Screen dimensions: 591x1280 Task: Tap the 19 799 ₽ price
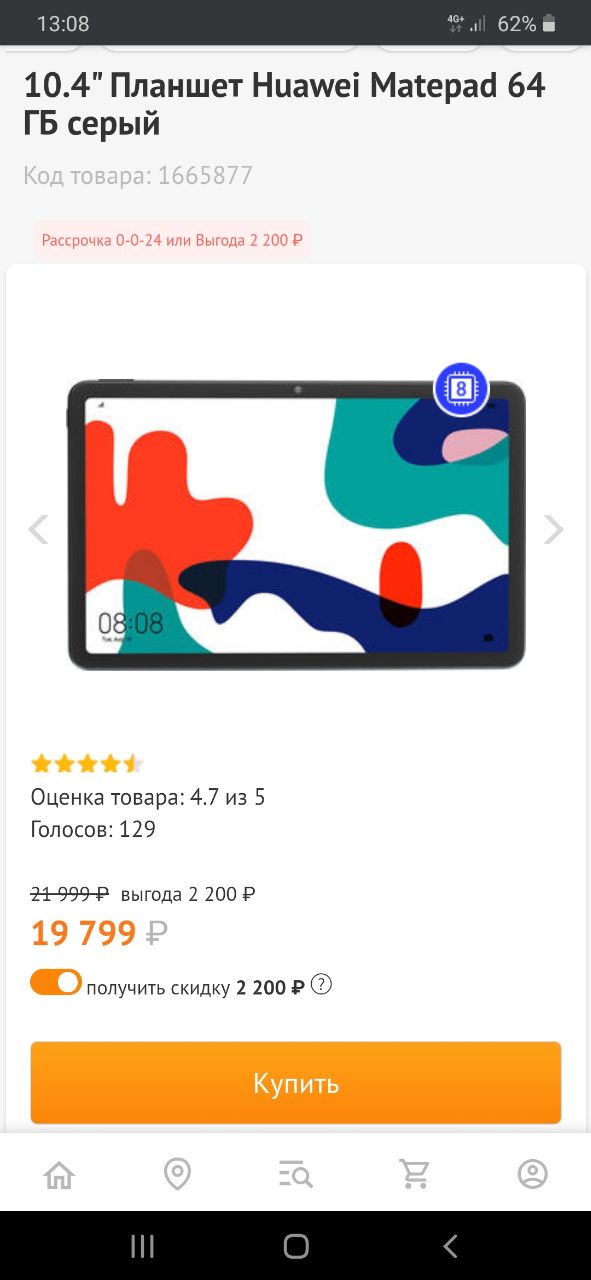(x=99, y=933)
